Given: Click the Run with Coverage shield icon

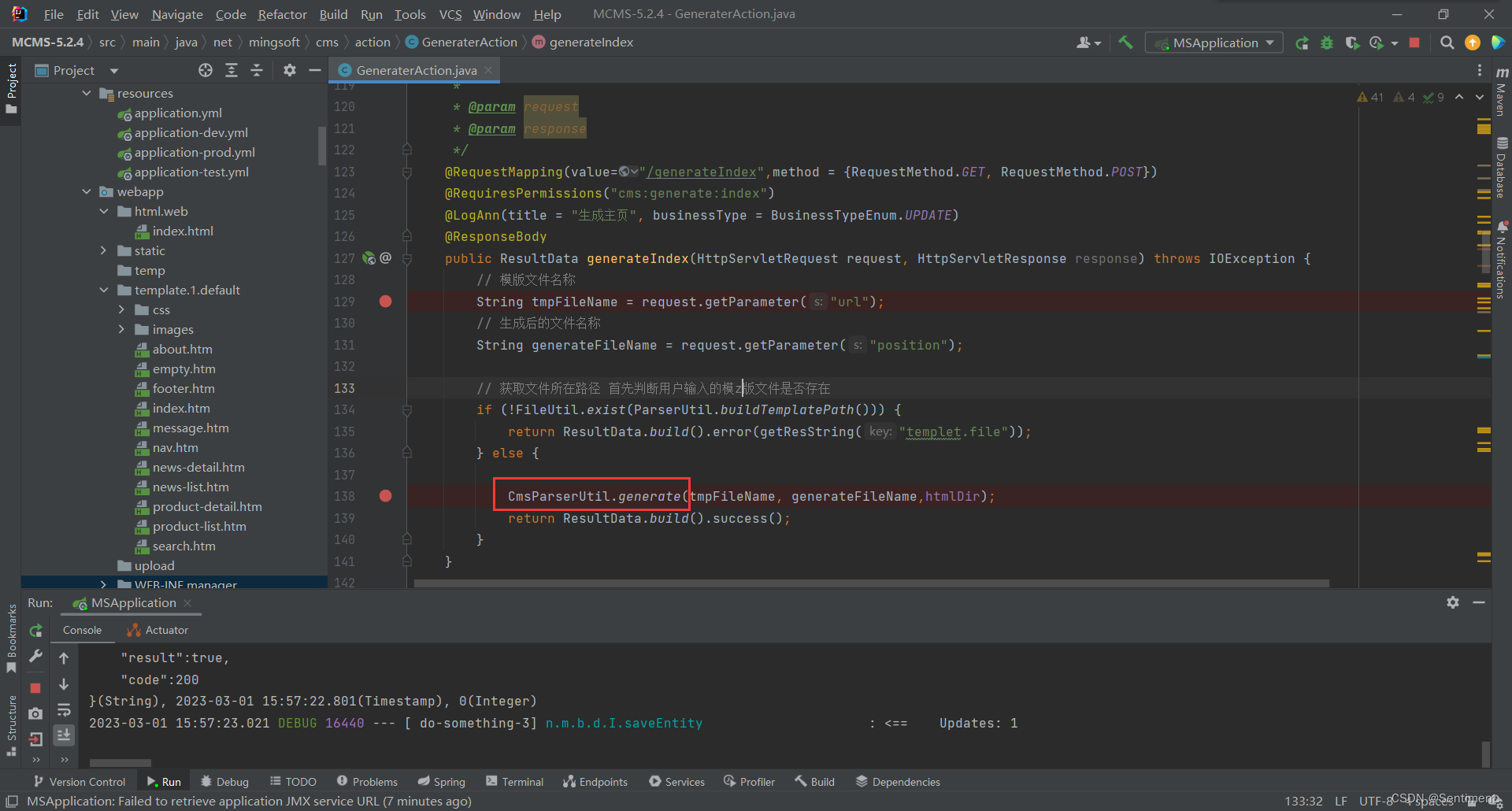Looking at the screenshot, I should click(x=1352, y=43).
